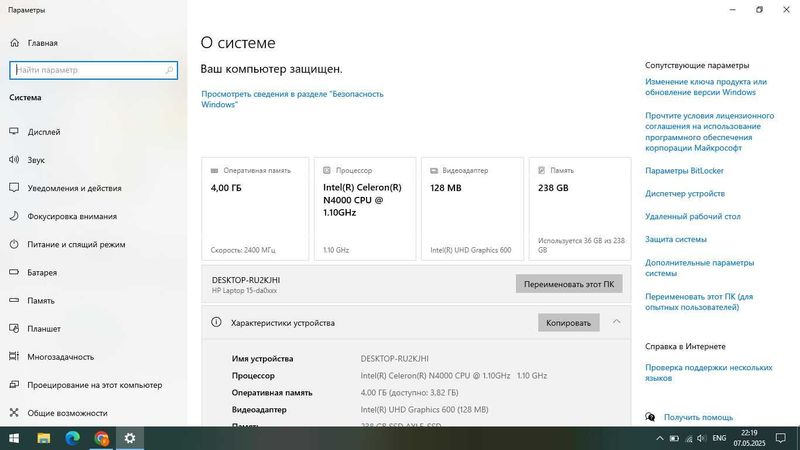The height and width of the screenshot is (450, 800).
Task: Open лицензионного соглашения terms link
Action: (709, 132)
